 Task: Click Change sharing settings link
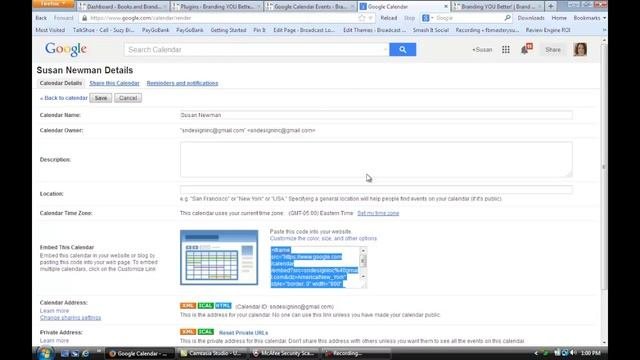pyautogui.click(x=70, y=318)
